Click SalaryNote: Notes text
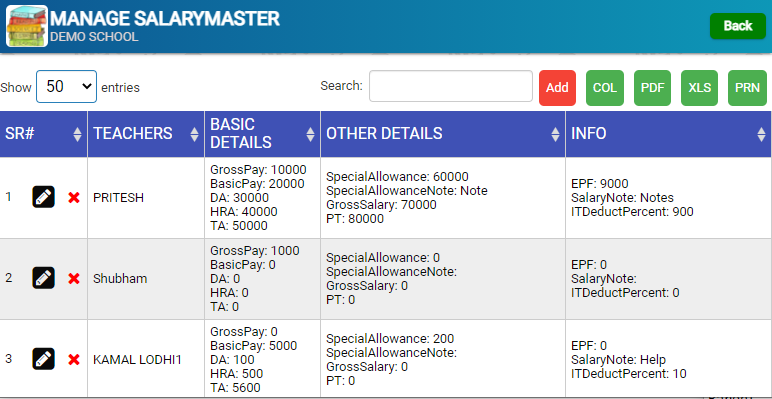This screenshot has width=772, height=399. (x=622, y=198)
